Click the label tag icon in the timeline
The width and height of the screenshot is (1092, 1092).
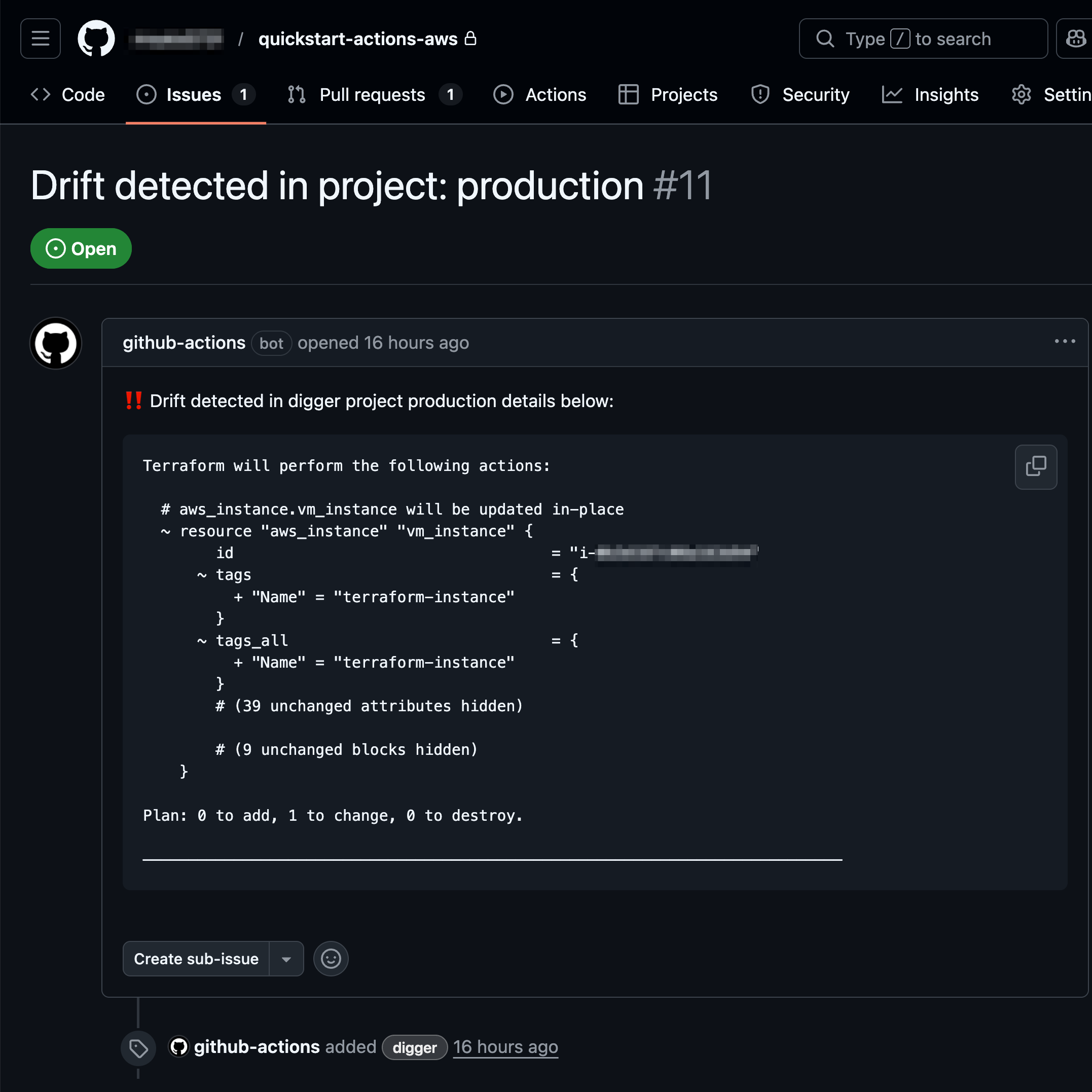pyautogui.click(x=138, y=1047)
